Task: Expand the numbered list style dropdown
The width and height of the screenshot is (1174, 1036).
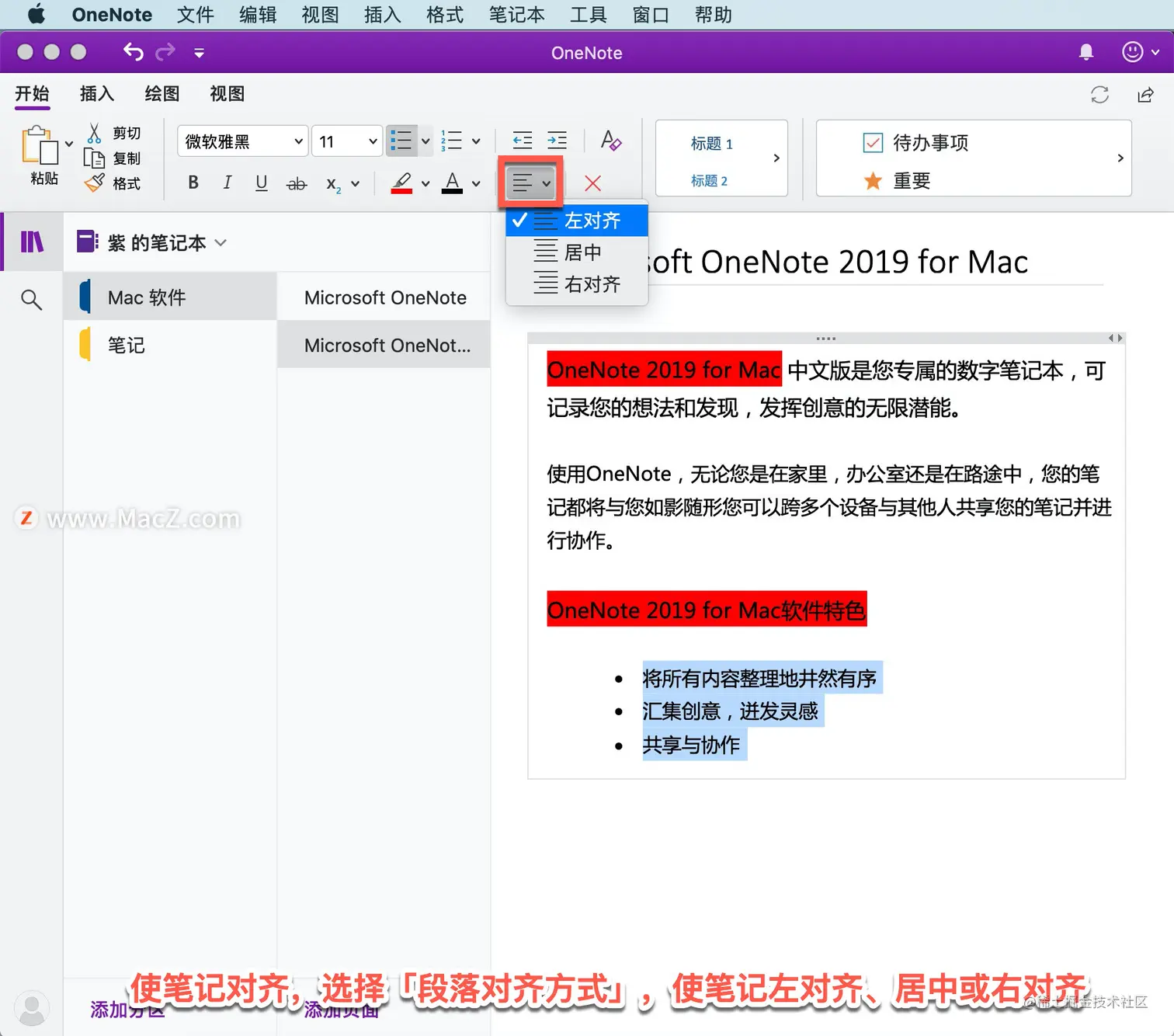Action: coord(476,141)
